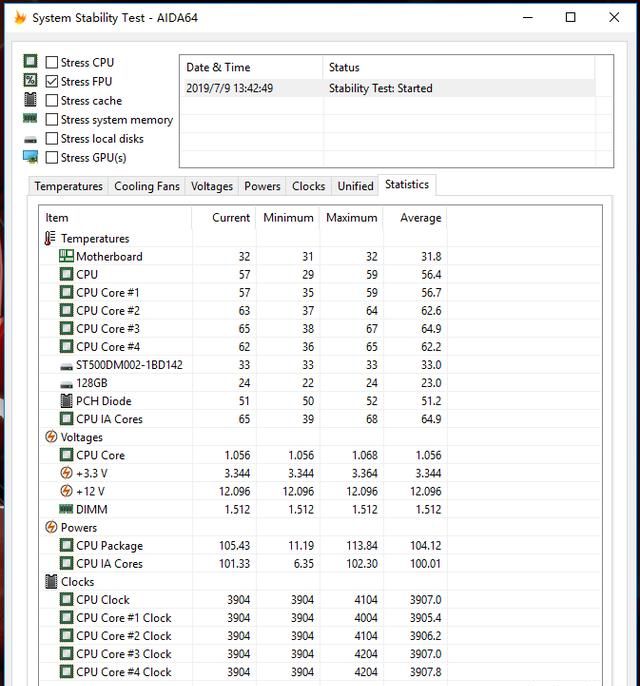Click the PCH Diode chip icon
The image size is (640, 686).
pos(67,401)
